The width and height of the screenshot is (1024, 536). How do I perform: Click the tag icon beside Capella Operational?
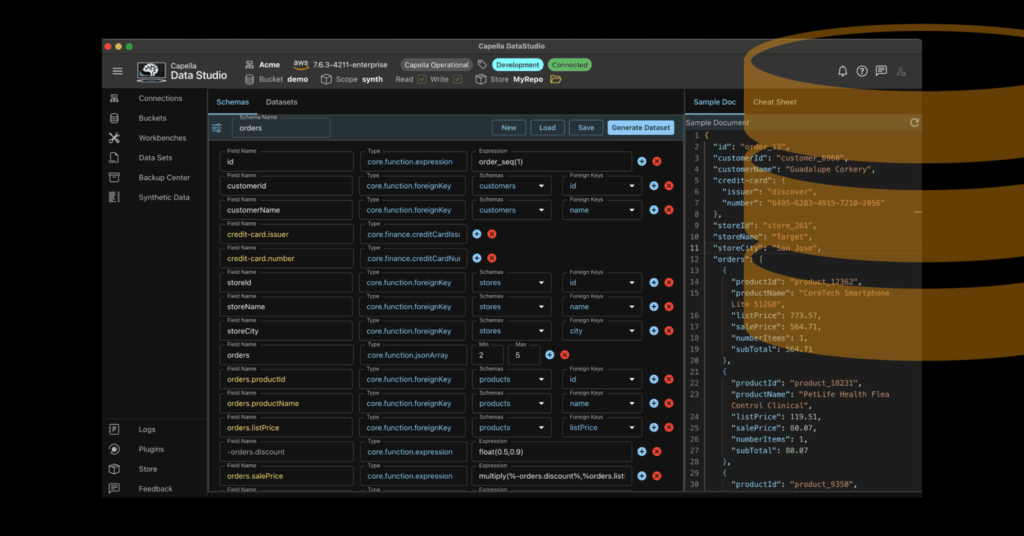pos(482,65)
